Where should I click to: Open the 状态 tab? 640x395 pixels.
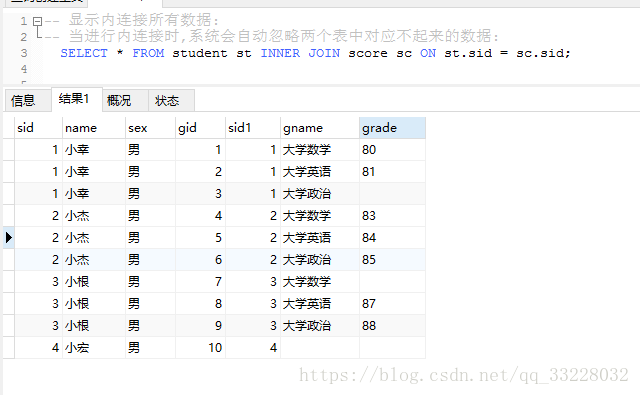coord(171,100)
